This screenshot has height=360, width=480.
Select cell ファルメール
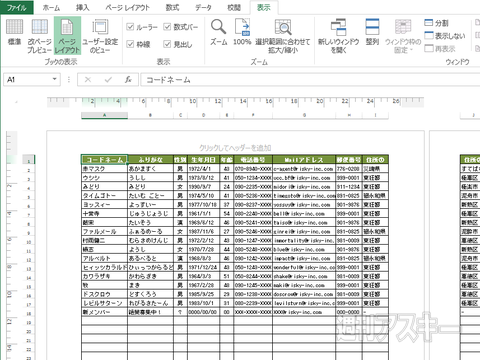[x=104, y=231]
